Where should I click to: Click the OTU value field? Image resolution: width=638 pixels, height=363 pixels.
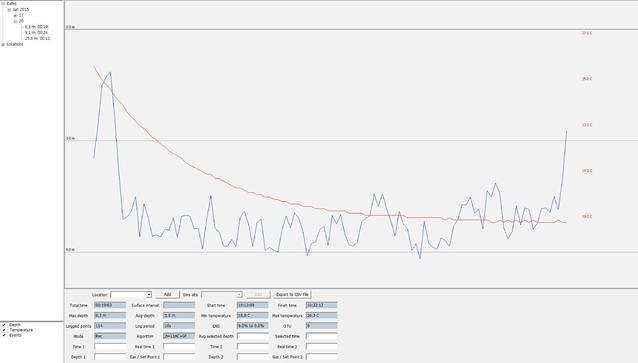coord(321,326)
